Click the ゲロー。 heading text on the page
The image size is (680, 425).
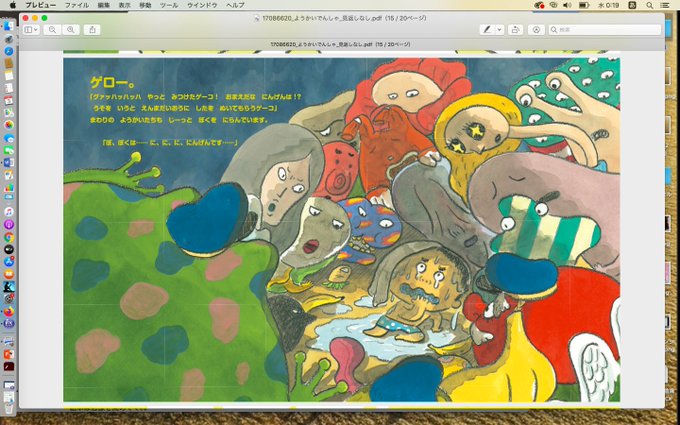113,82
